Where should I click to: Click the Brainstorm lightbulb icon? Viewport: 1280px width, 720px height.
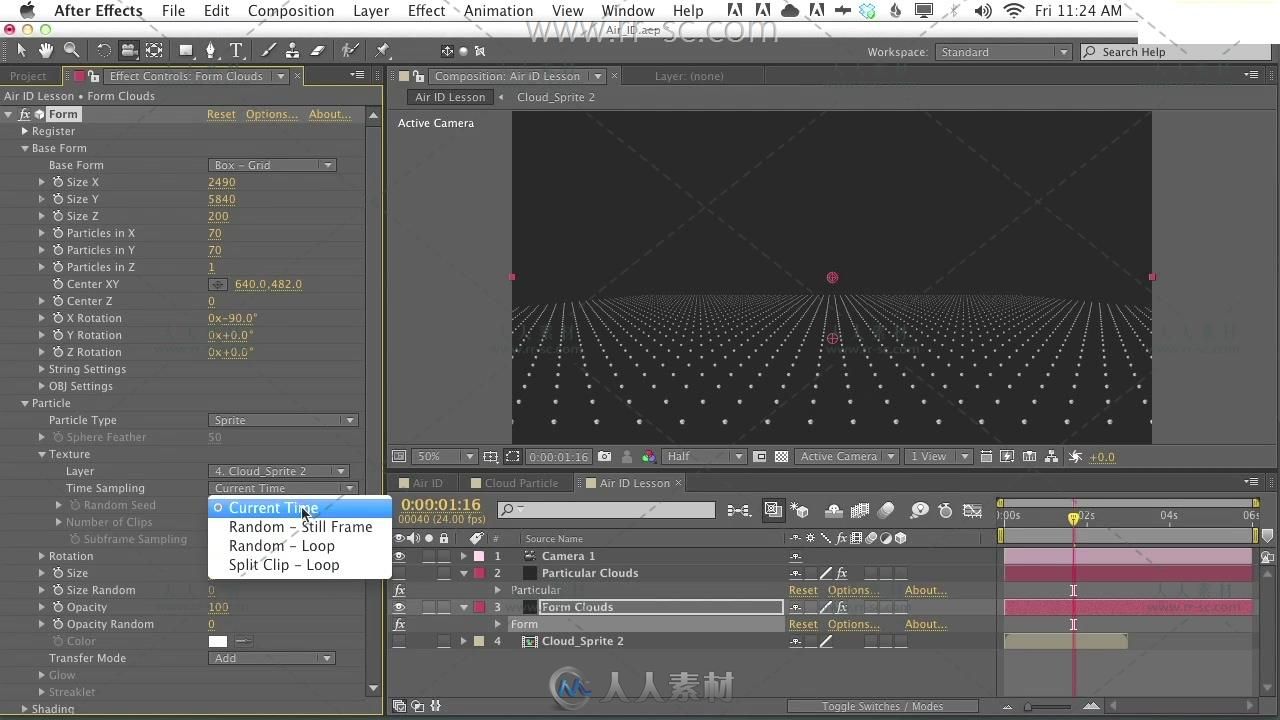click(x=919, y=510)
